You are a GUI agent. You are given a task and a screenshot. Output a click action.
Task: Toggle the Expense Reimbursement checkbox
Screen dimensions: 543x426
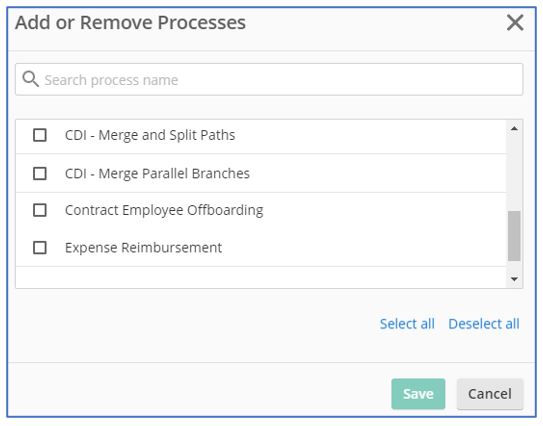(40, 248)
